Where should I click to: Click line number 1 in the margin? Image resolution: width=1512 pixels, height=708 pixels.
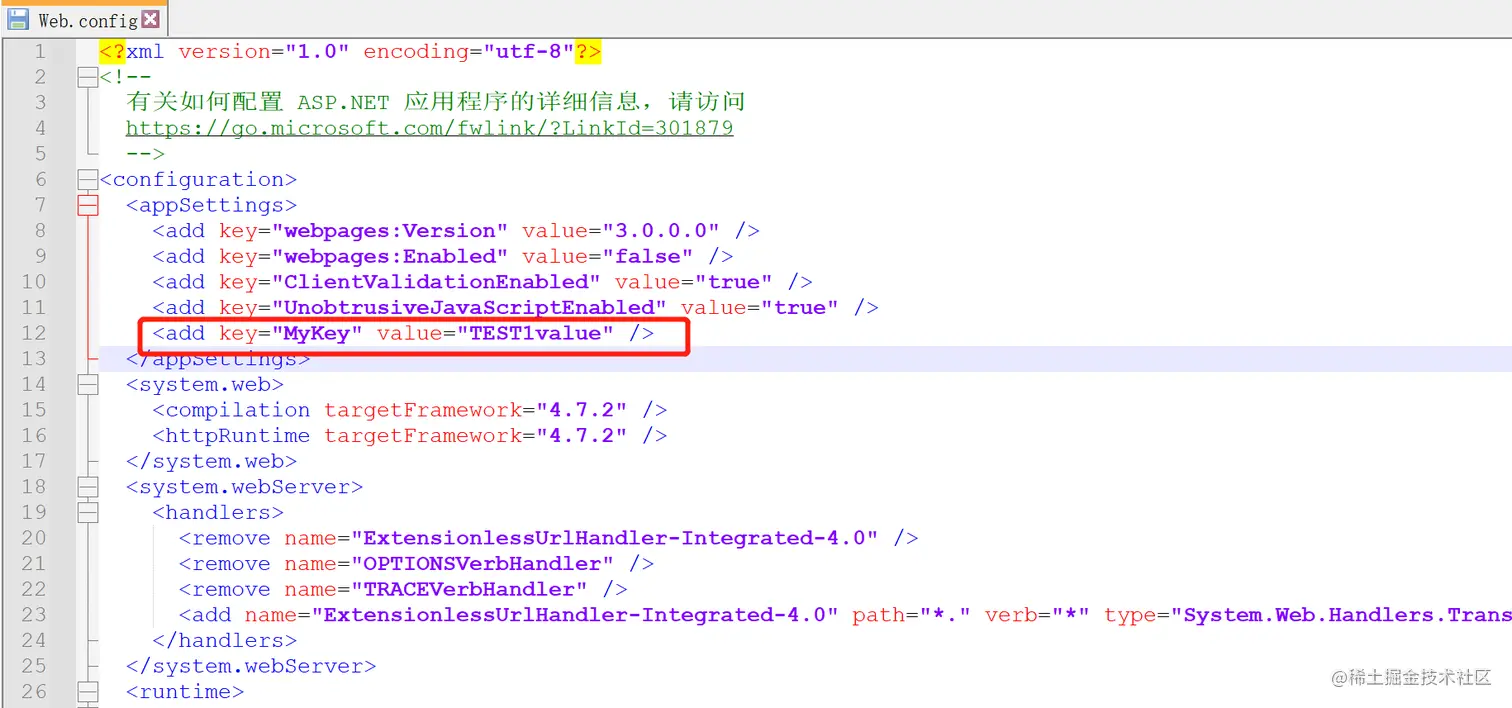(x=39, y=51)
